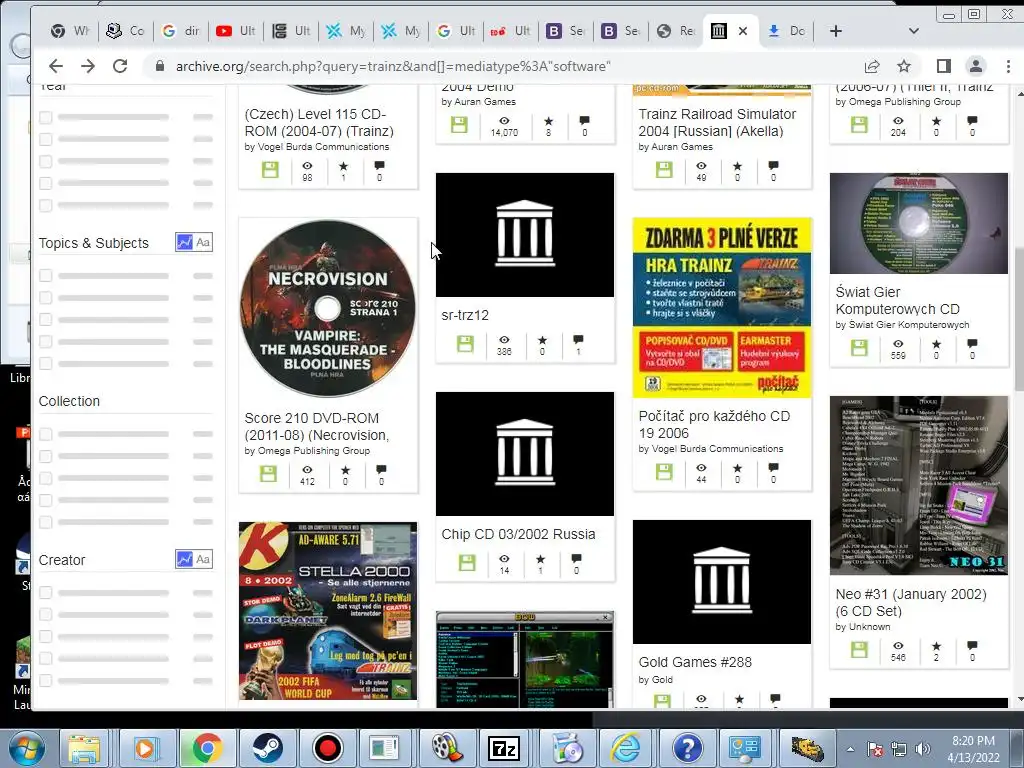Viewport: 1024px width, 768px height.
Task: Open the Chrome profile menu
Action: pos(976,66)
